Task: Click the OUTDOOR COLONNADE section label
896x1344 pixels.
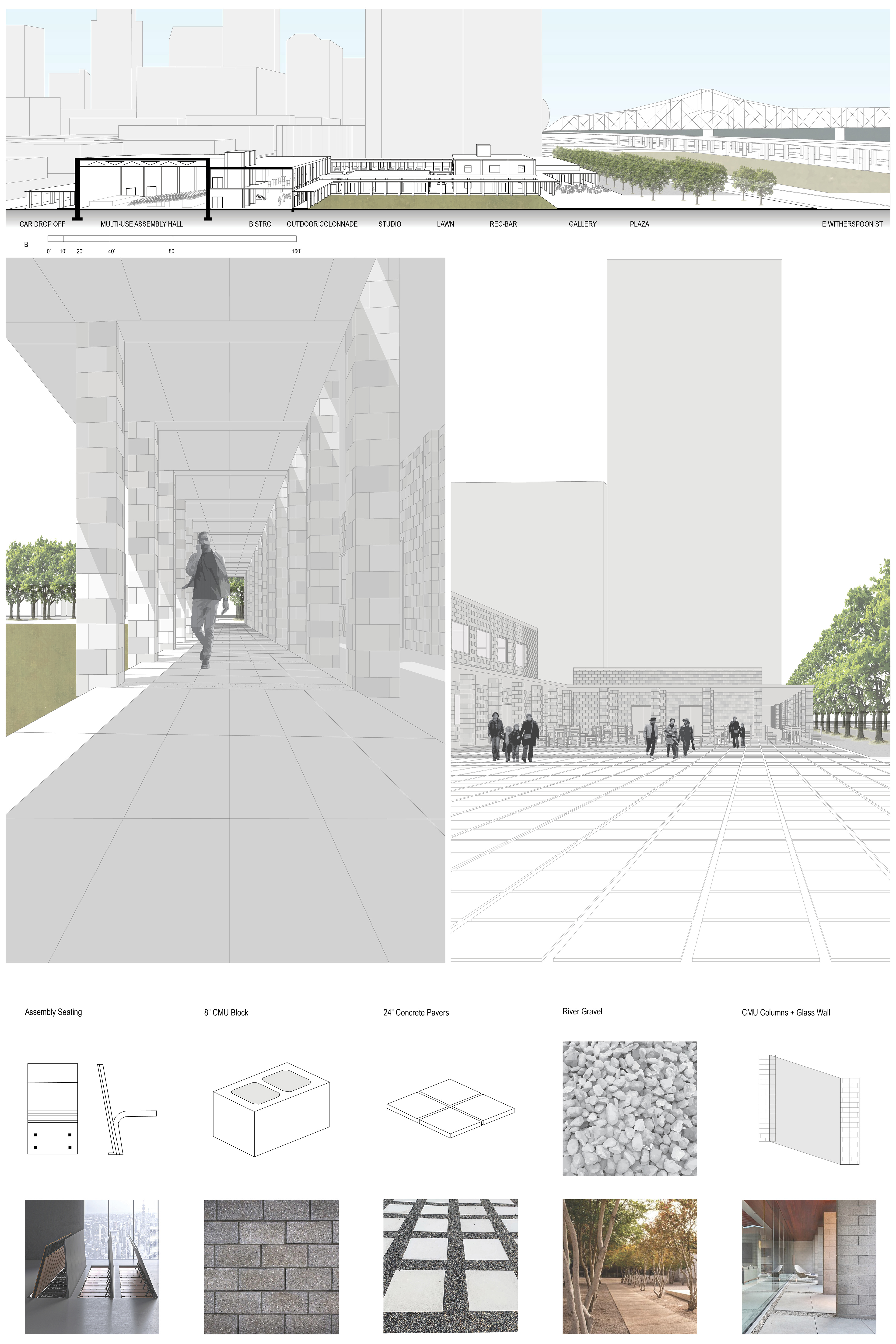Action: coord(322,224)
